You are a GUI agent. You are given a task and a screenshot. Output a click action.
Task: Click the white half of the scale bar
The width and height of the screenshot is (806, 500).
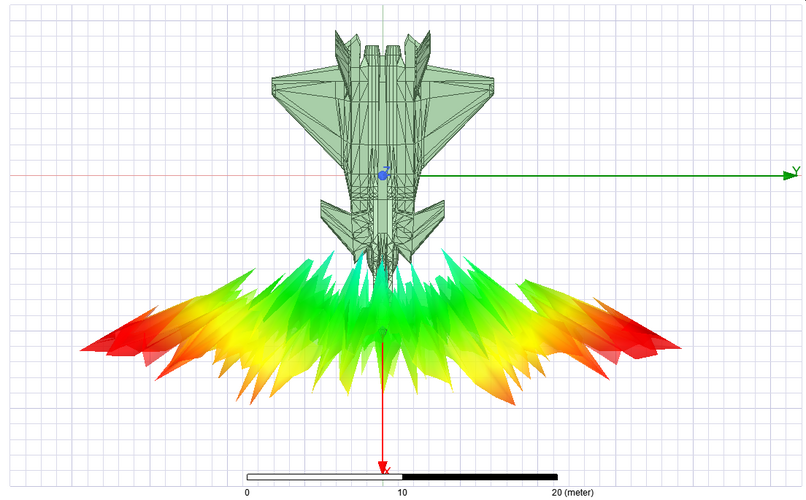(324, 477)
